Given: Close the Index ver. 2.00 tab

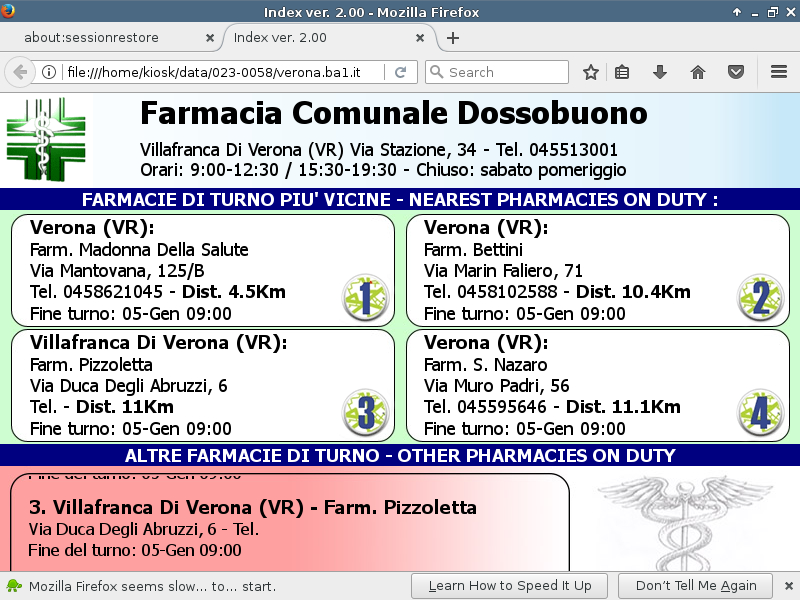Looking at the screenshot, I should click(x=422, y=38).
